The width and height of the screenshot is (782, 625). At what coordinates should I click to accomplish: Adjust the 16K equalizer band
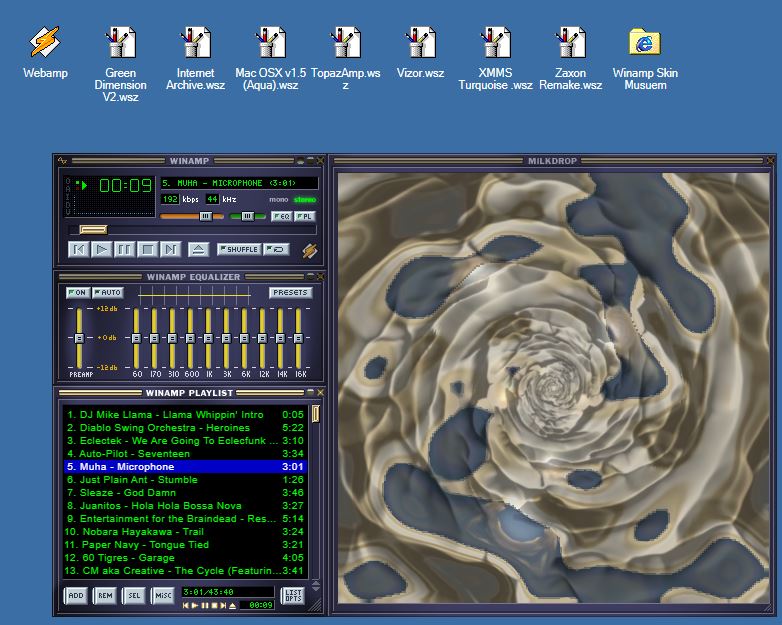pos(298,338)
